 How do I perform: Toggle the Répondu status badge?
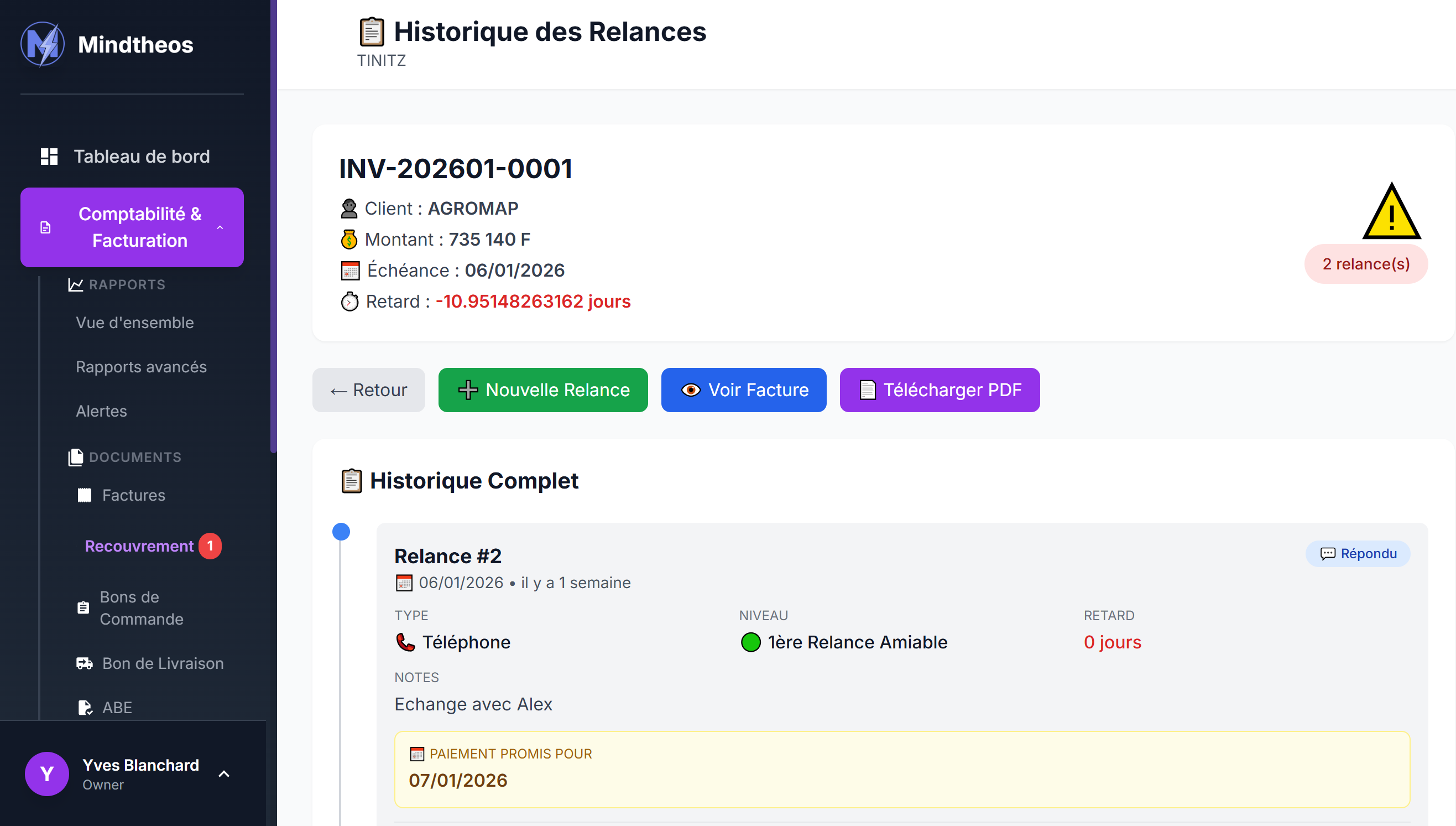(1358, 553)
